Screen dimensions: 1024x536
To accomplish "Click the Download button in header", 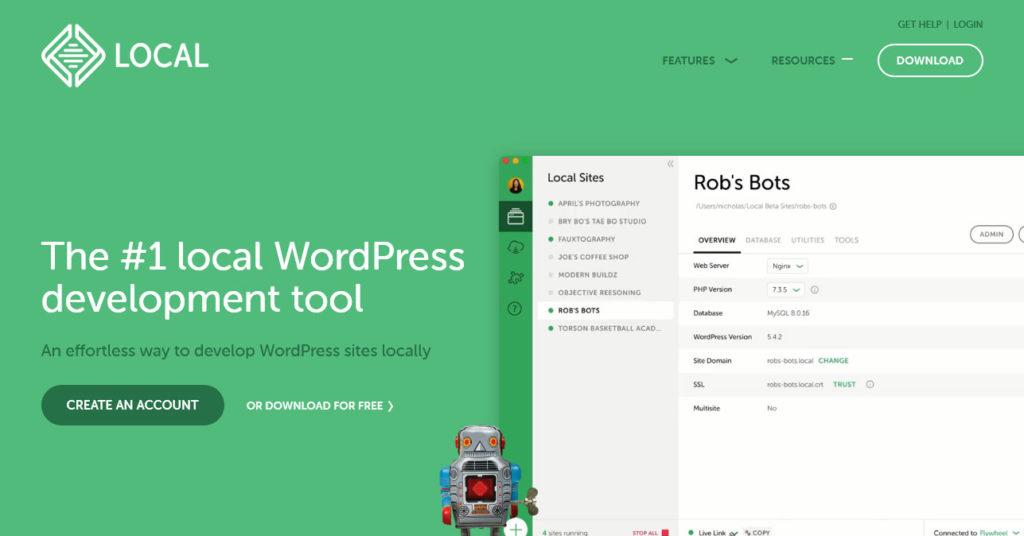I will click(930, 61).
